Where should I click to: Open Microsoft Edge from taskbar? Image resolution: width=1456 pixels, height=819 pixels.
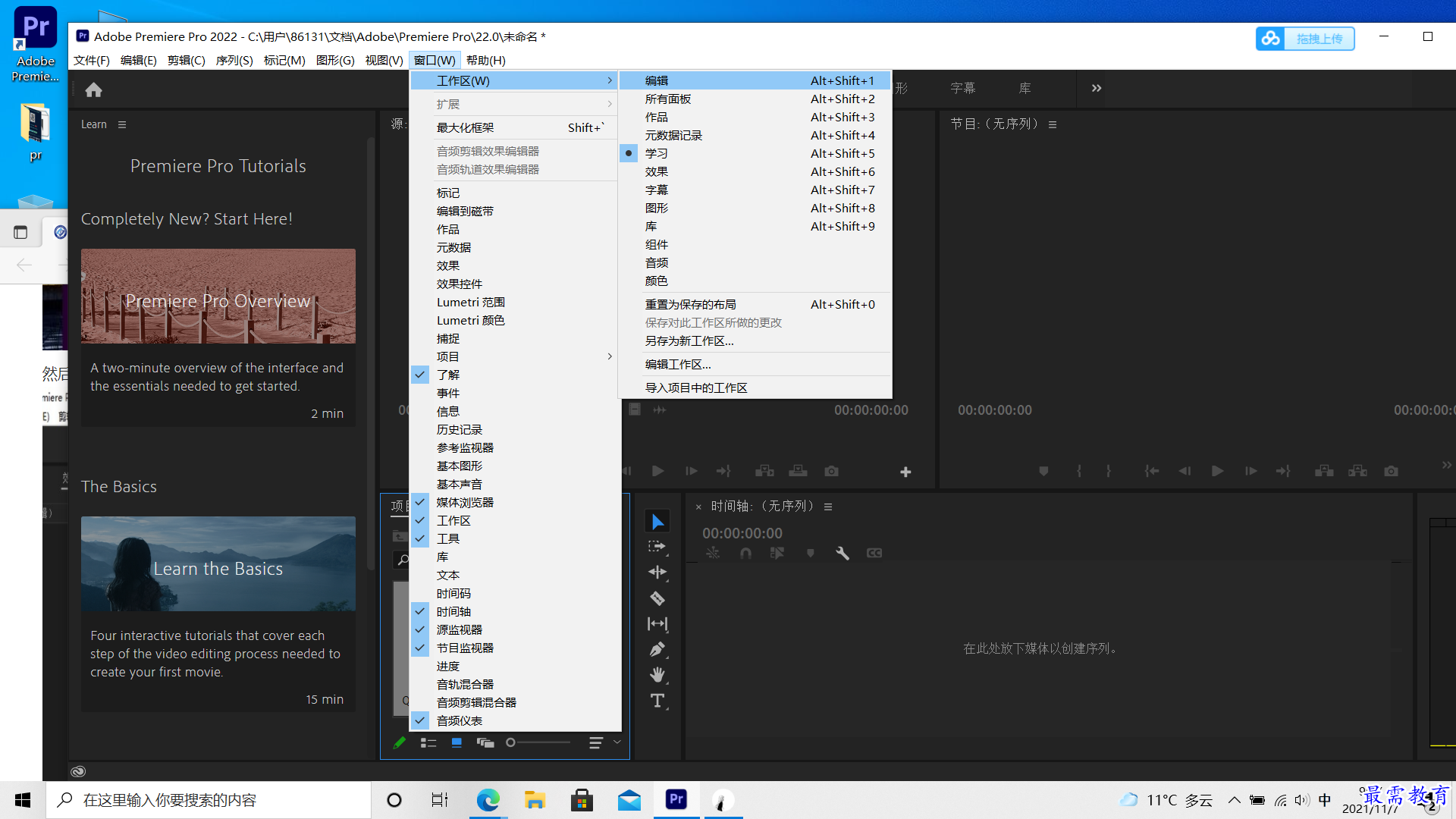click(488, 800)
